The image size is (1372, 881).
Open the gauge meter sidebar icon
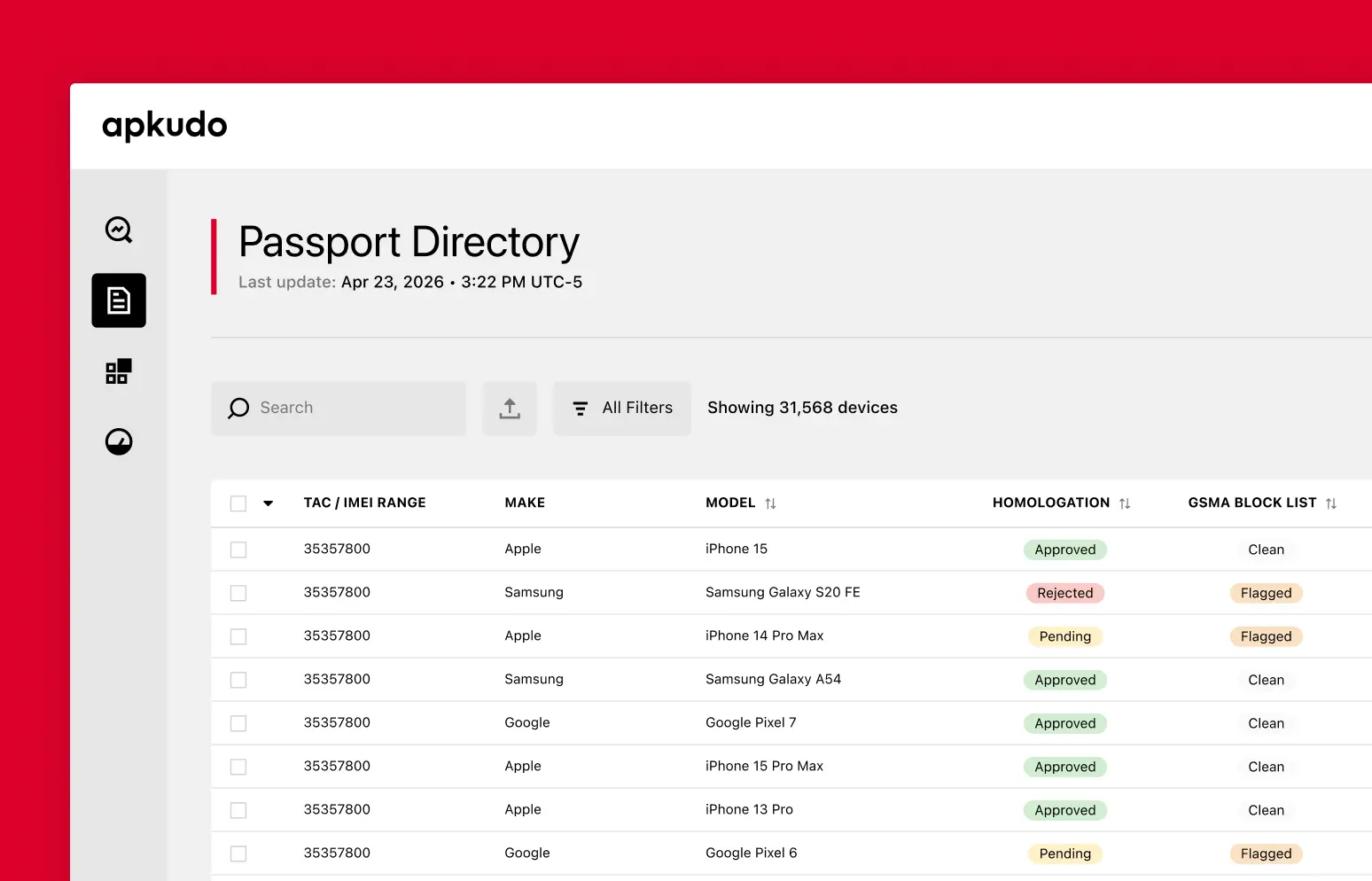tap(119, 441)
